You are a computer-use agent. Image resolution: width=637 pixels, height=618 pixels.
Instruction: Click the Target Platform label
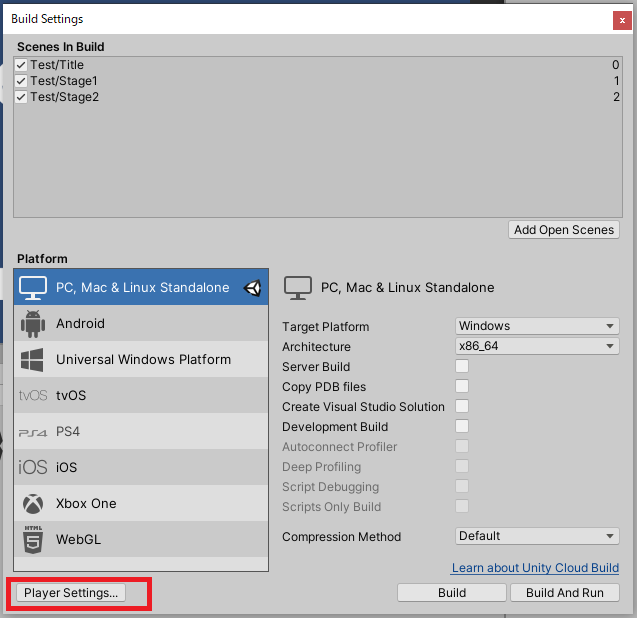click(326, 327)
